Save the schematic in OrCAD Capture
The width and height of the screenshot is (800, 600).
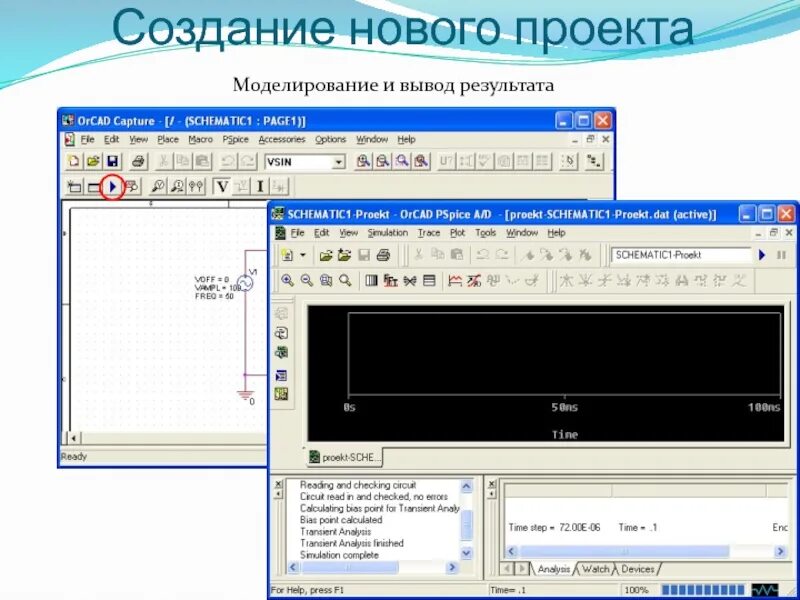(112, 162)
